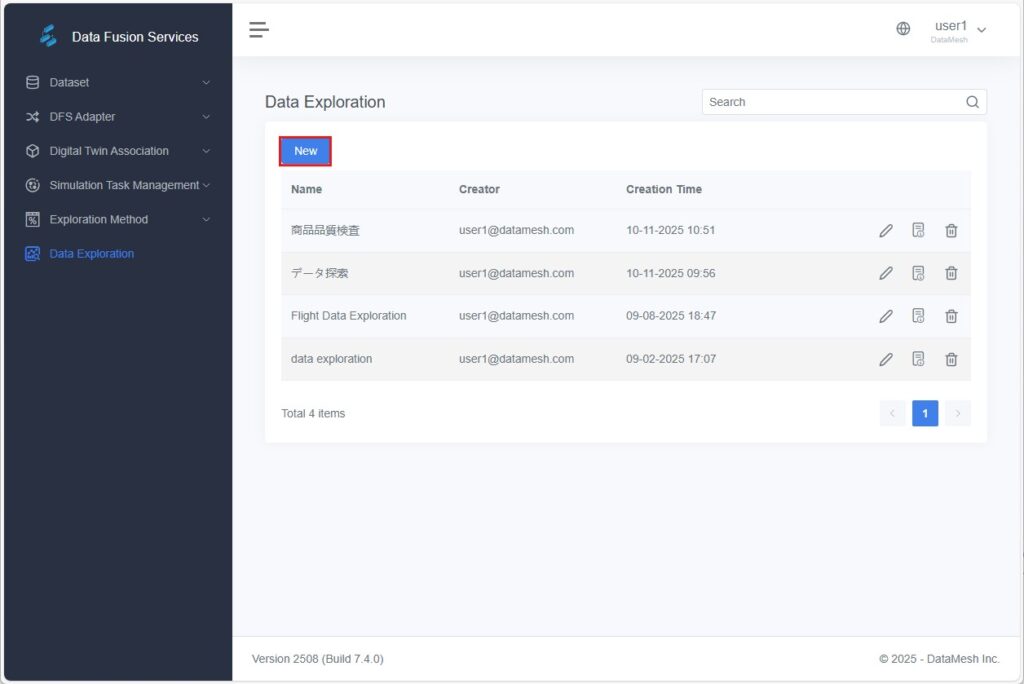Screen dimensions: 1024x684
Task: Click the Search input field
Action: point(830,102)
